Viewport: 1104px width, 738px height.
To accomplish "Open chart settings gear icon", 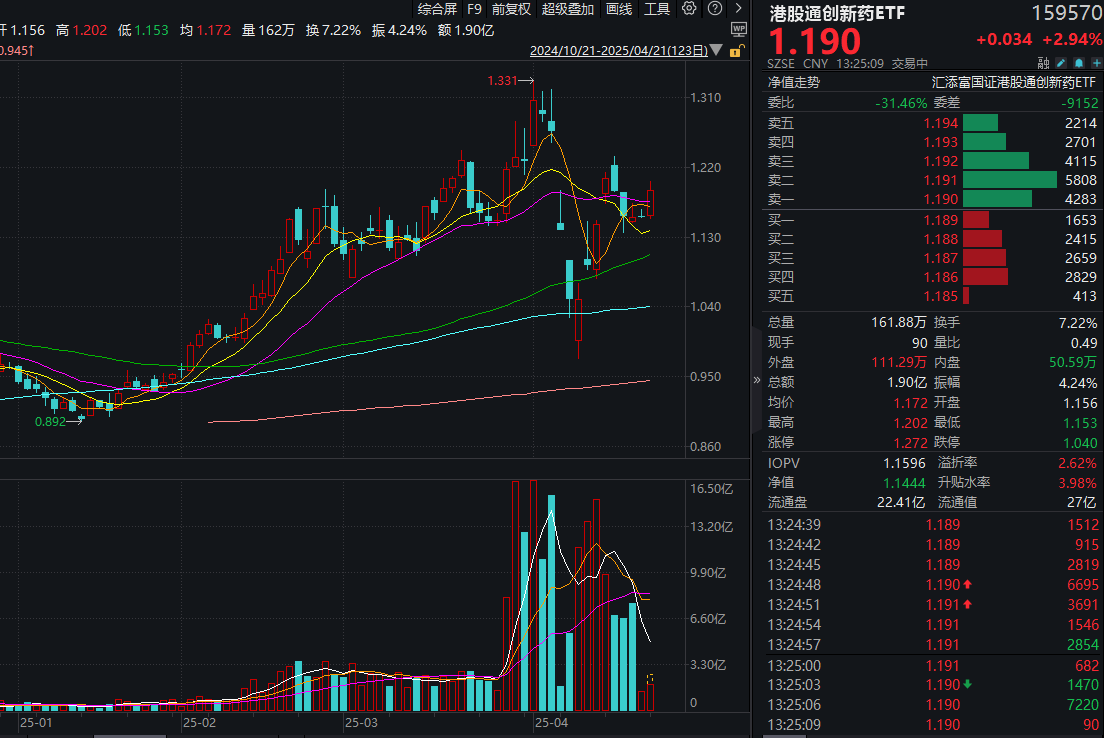I will coord(689,9).
